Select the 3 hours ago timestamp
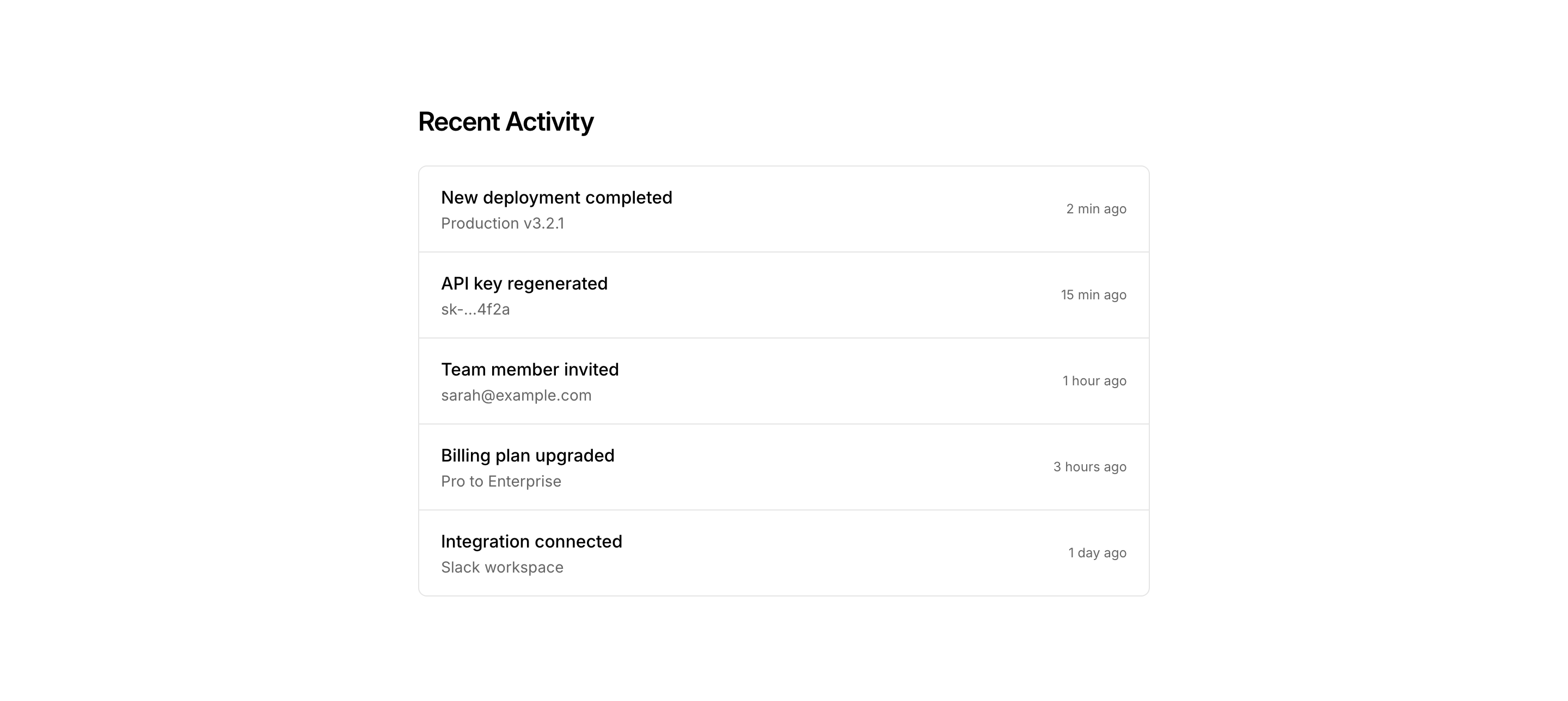Screen dimensions: 1568x701 (x=1089, y=467)
